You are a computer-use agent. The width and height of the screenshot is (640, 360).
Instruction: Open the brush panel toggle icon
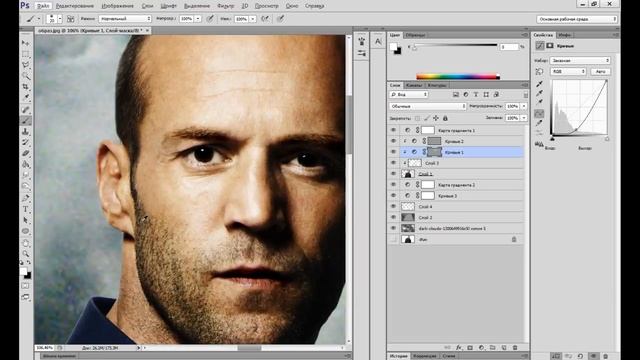[x=71, y=19]
